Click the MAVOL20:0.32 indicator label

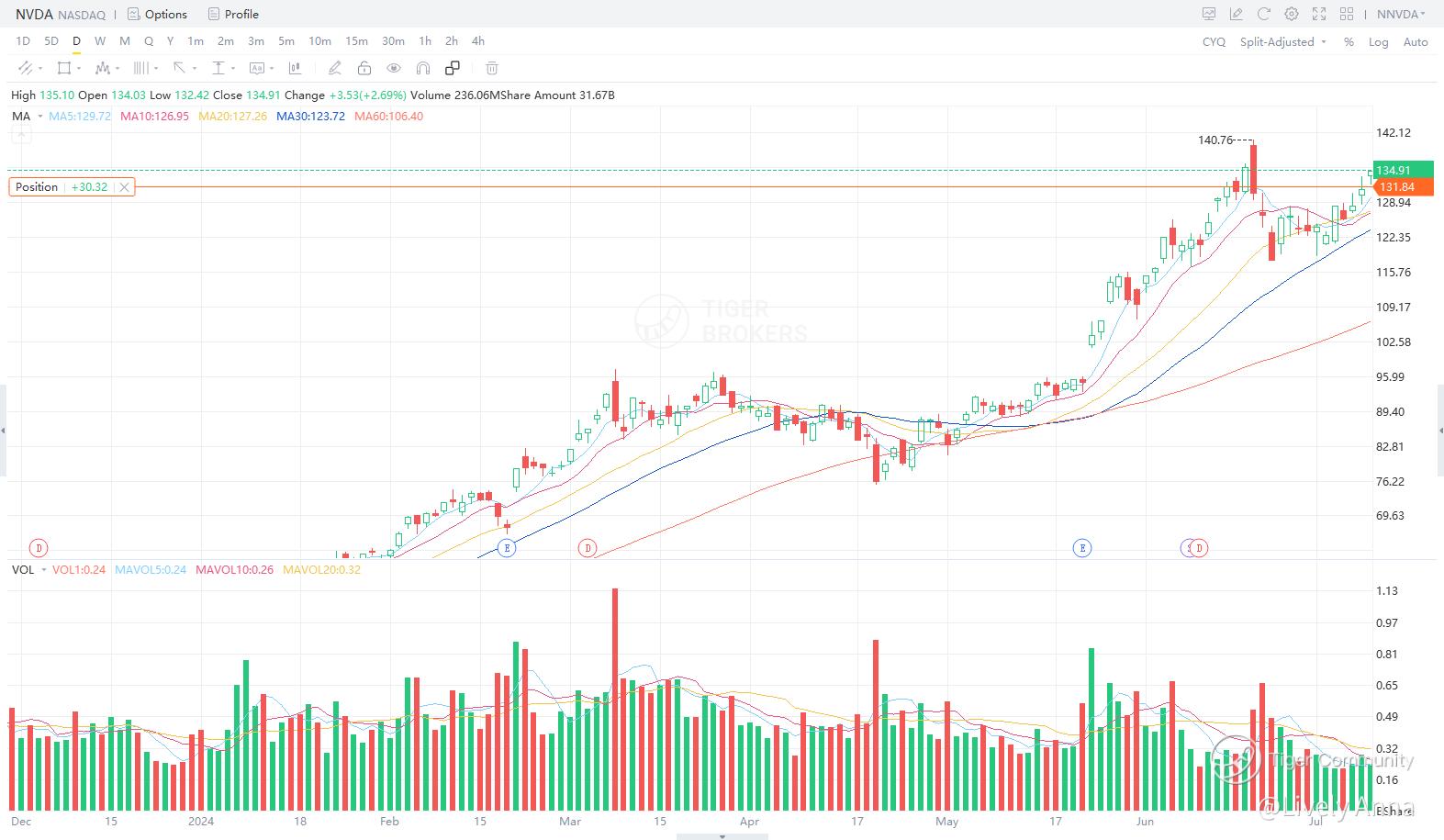(x=321, y=570)
